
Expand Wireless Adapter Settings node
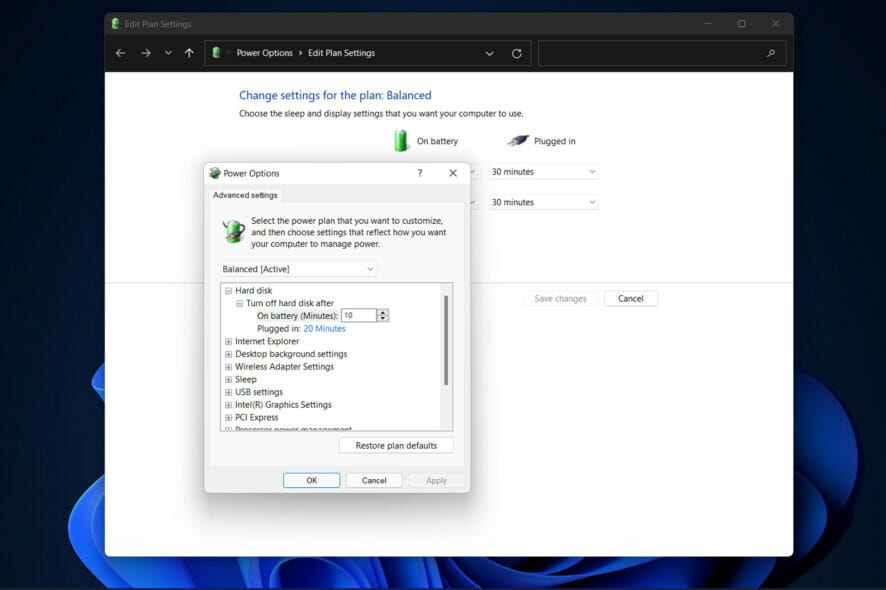(x=228, y=367)
